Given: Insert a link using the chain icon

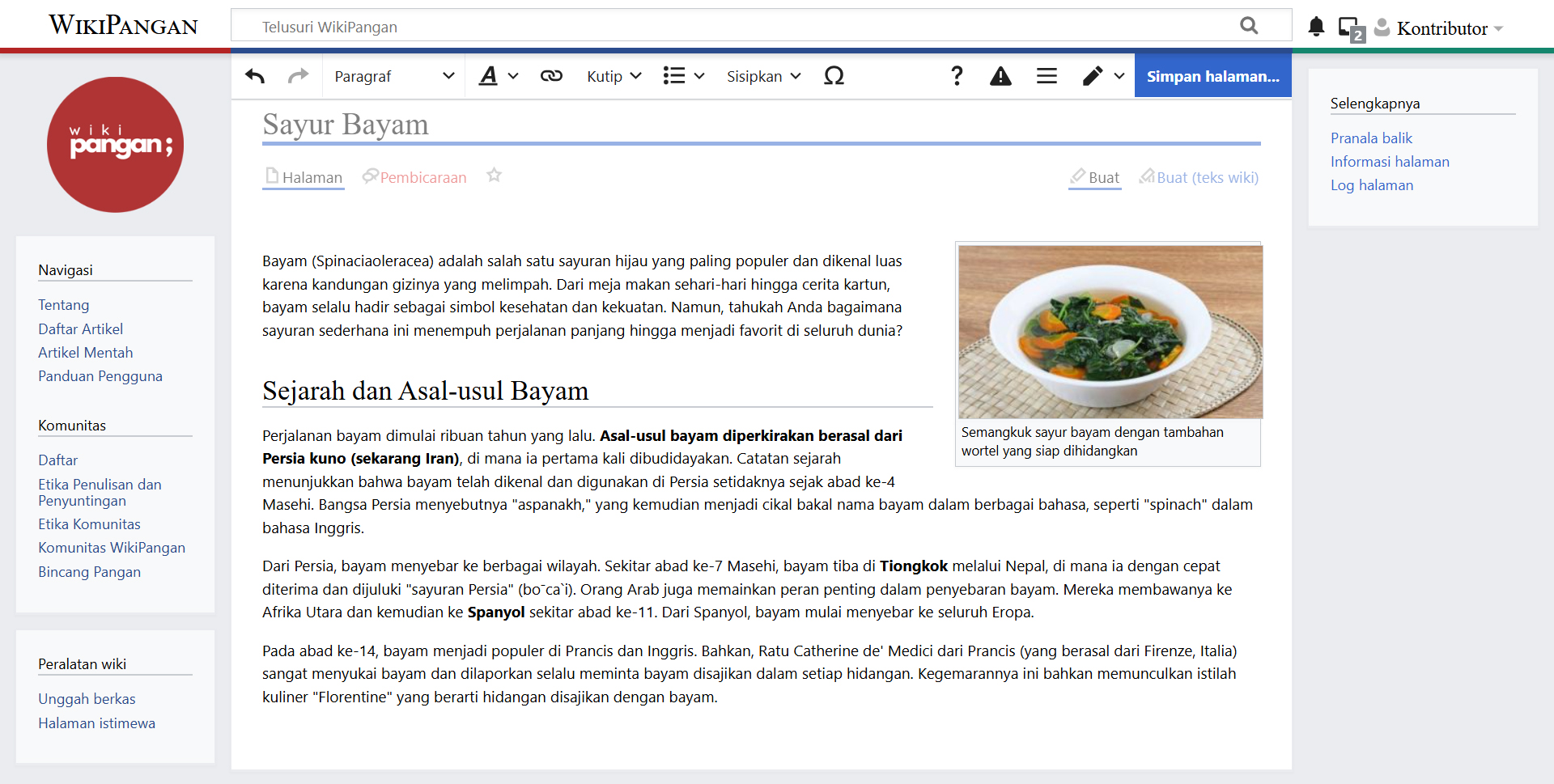Looking at the screenshot, I should click(551, 76).
